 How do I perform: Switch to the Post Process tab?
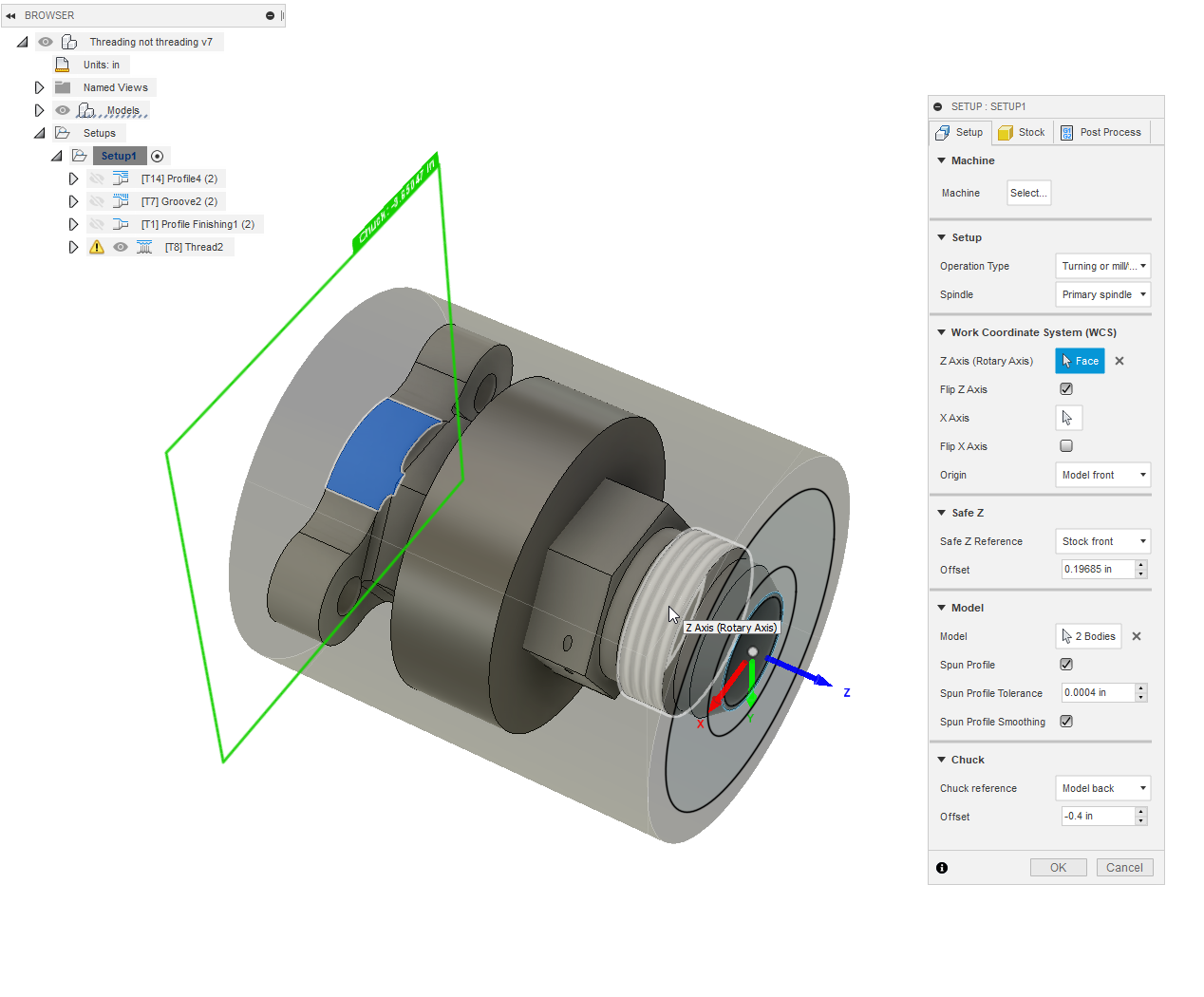coord(1101,132)
